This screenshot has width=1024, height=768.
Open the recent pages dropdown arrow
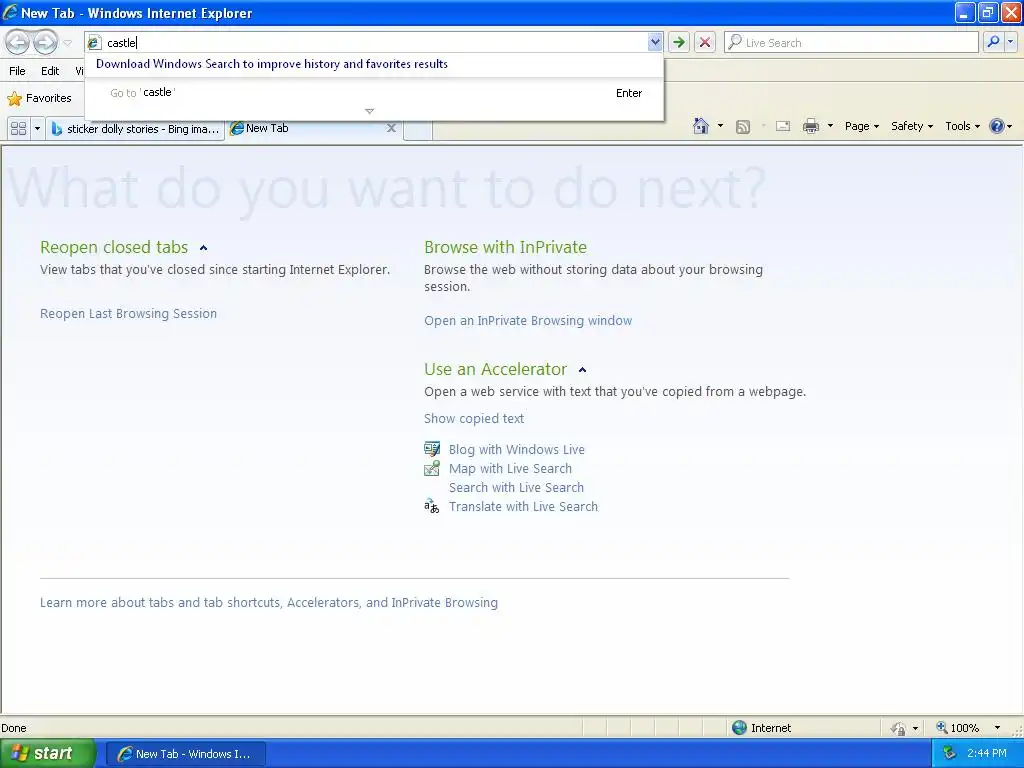click(67, 43)
